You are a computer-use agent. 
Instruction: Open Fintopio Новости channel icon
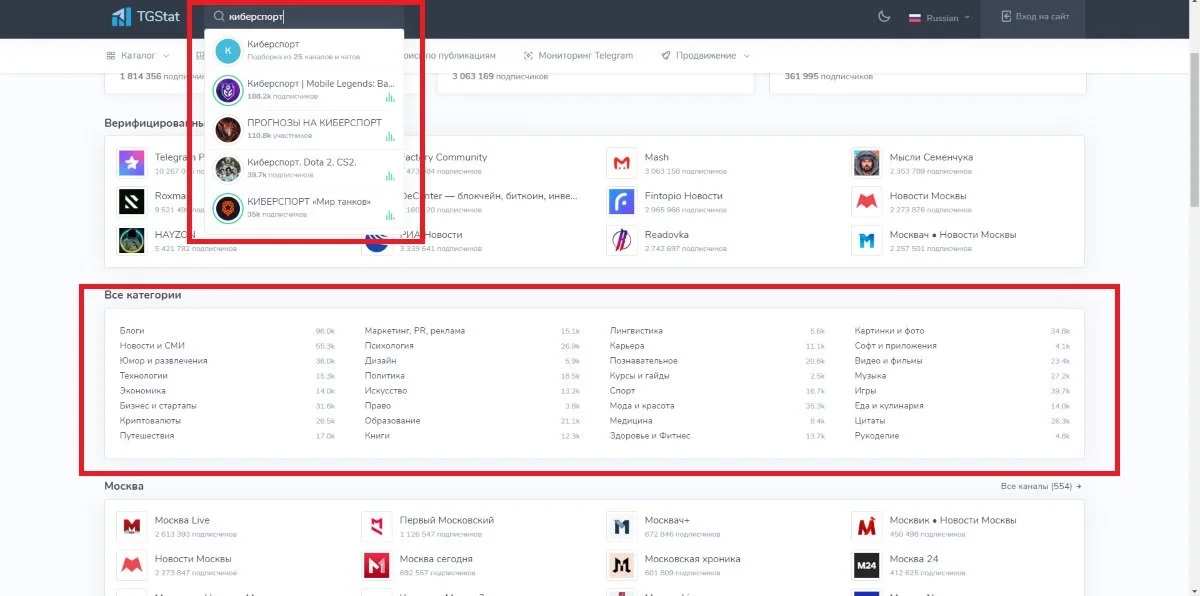621,201
